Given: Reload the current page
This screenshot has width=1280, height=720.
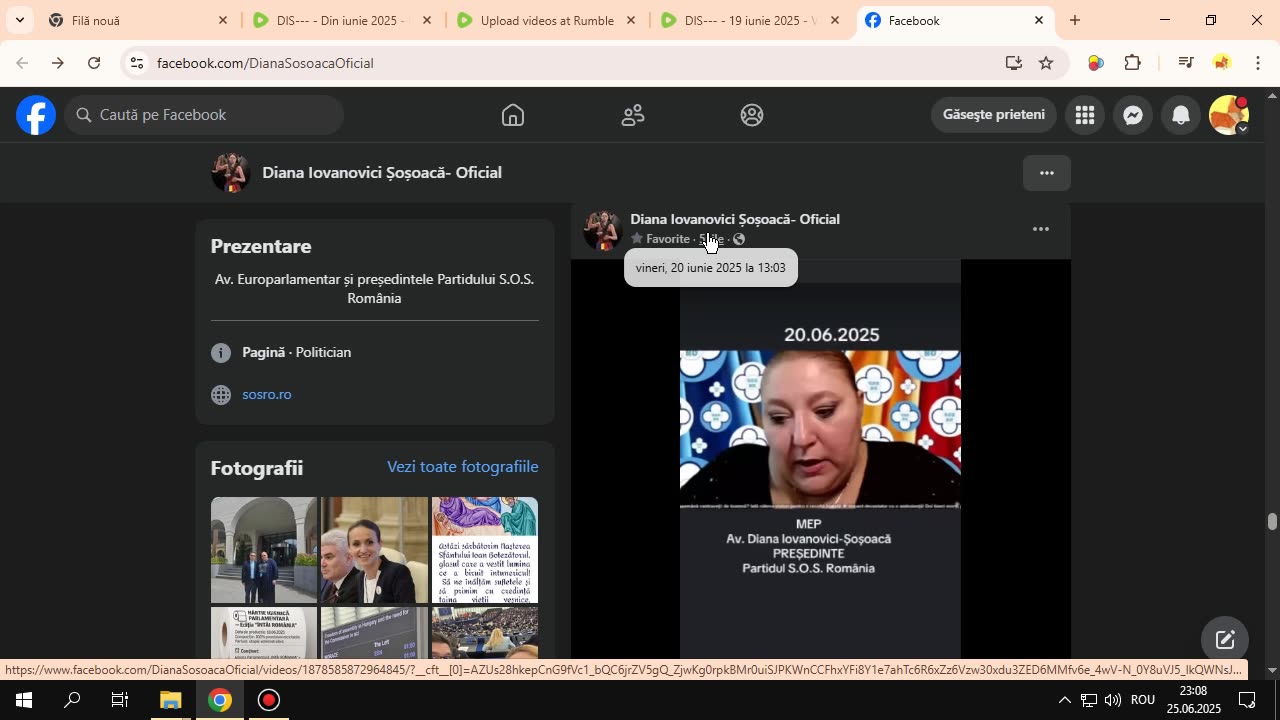Looking at the screenshot, I should [94, 63].
